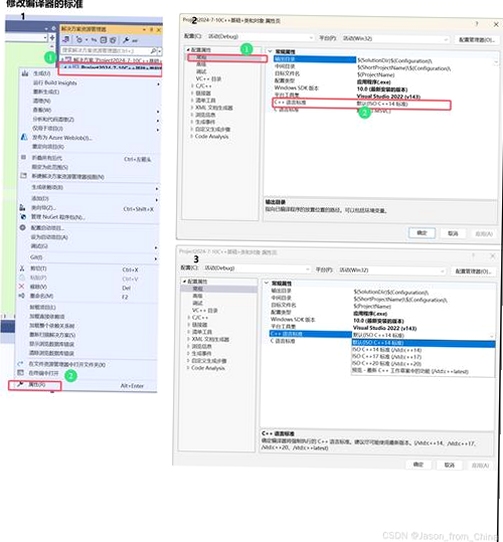Click the pin icon on Solution Explorer title bar
Screen dimensions: 503x542
(x=151, y=30)
